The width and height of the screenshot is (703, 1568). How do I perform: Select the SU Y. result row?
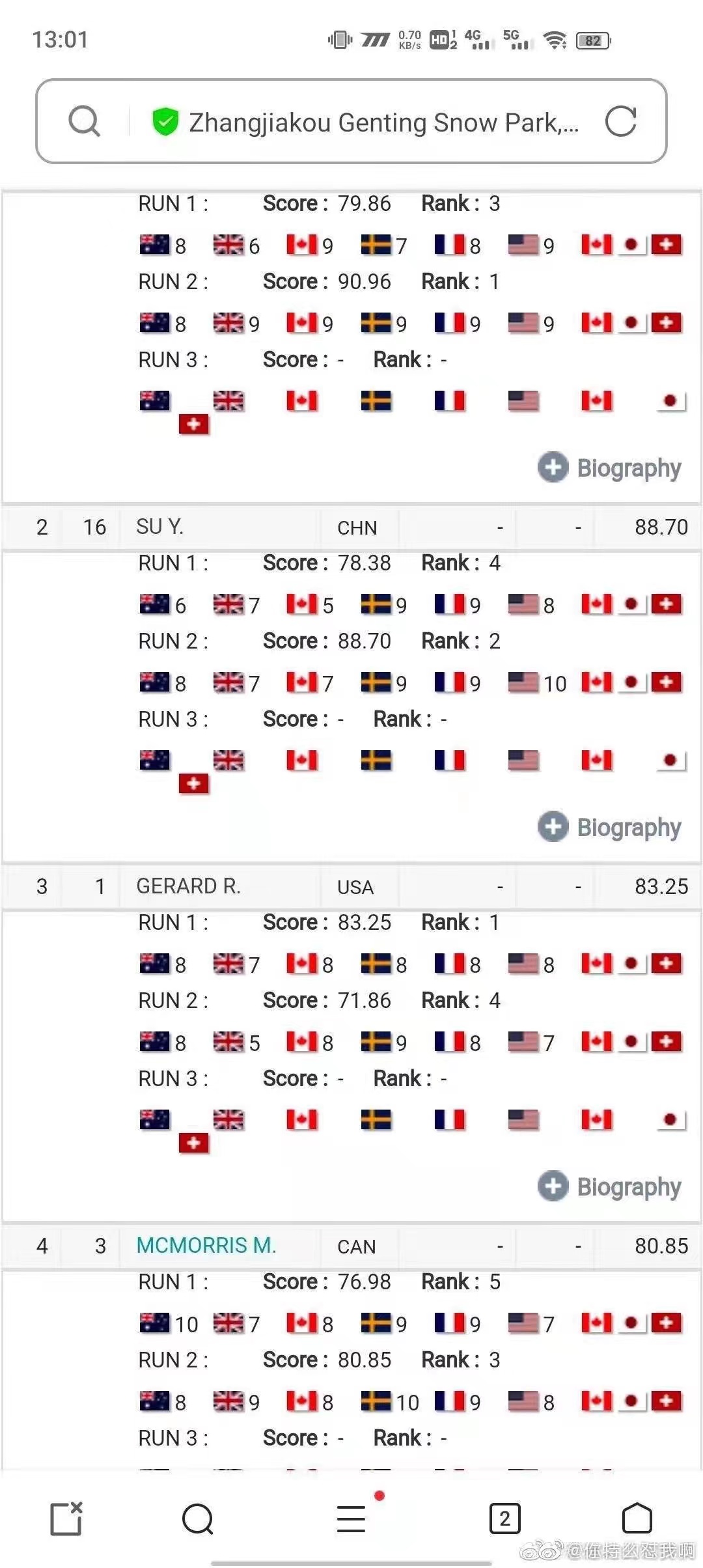tap(351, 527)
